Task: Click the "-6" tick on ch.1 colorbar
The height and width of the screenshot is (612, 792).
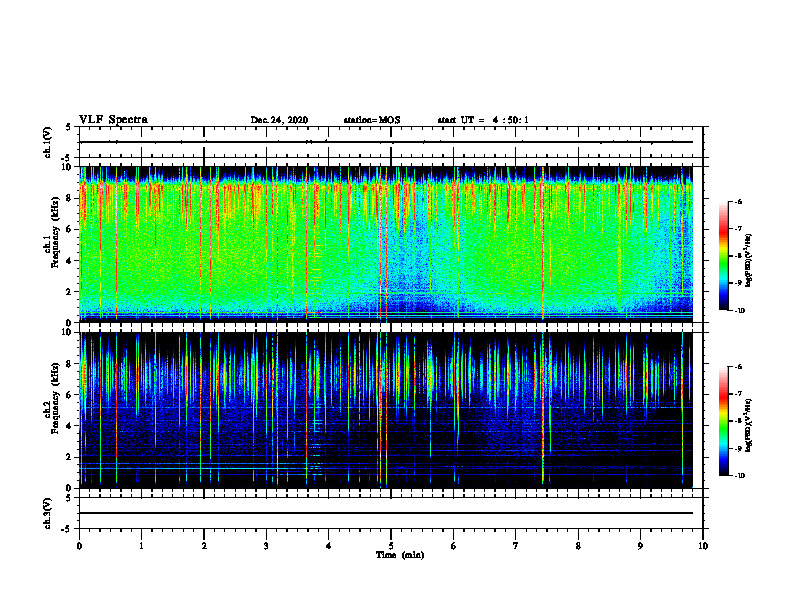Action: click(x=738, y=201)
